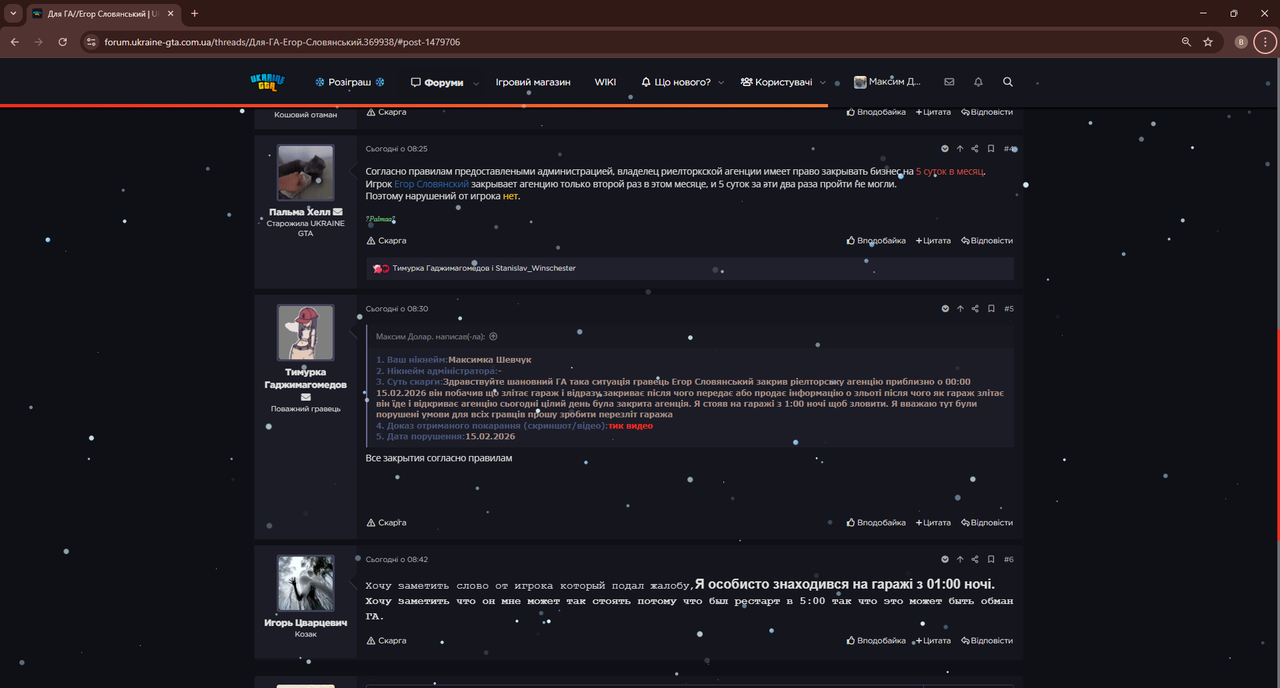Like the topmost partially visible post
The height and width of the screenshot is (688, 1280).
pyautogui.click(x=876, y=112)
